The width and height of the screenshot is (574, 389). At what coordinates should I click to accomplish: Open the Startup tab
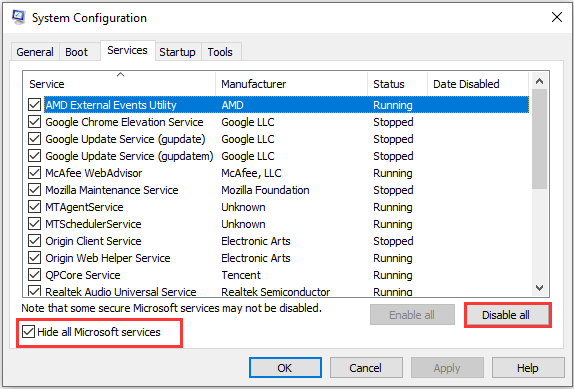pos(177,52)
